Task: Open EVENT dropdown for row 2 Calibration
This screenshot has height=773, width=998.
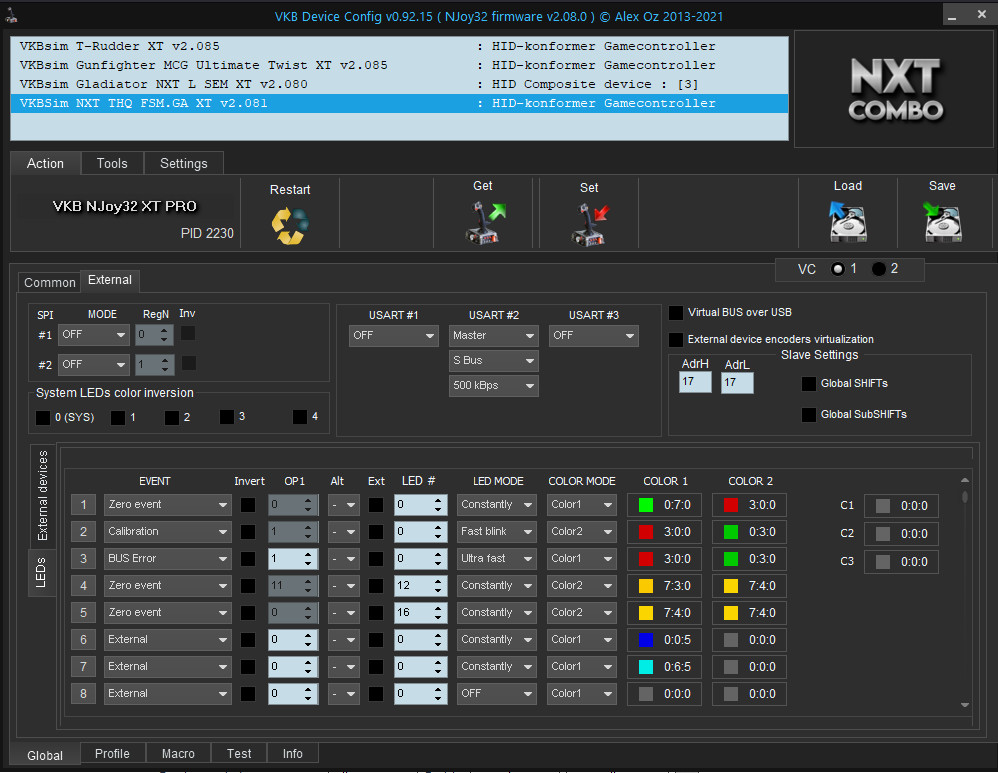Action: point(167,532)
